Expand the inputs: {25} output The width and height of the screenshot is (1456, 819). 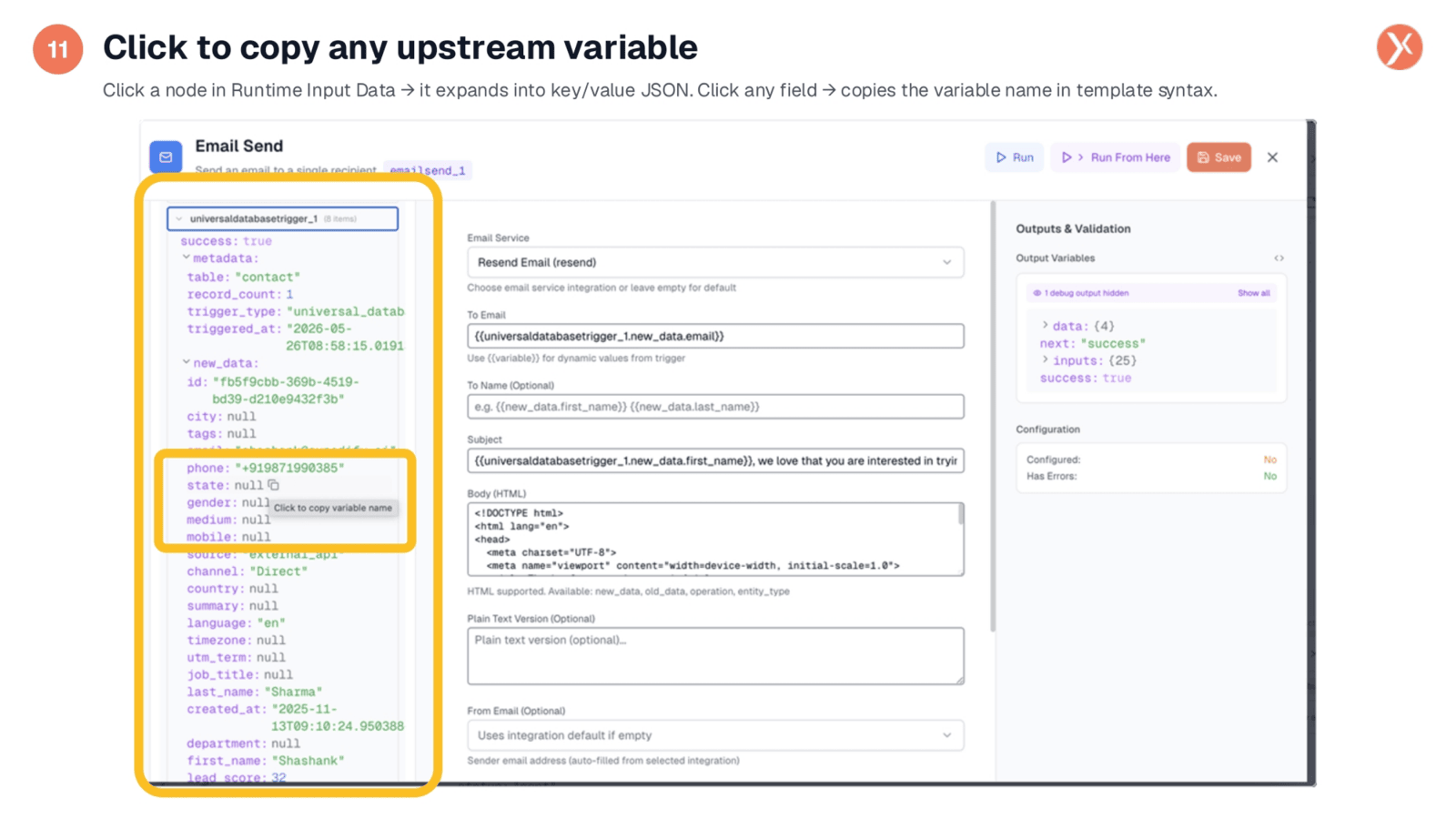[x=1045, y=359]
